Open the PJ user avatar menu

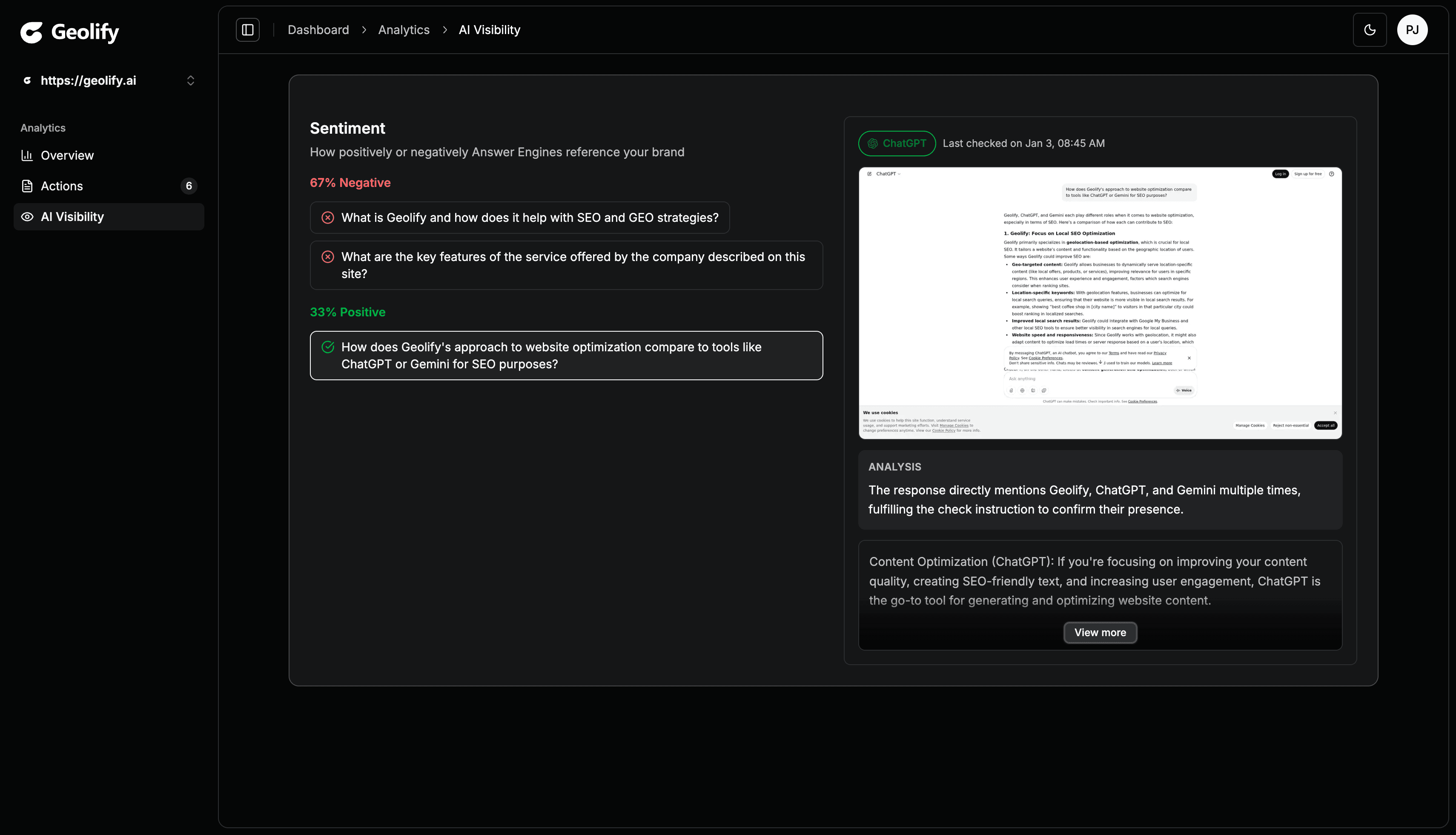pos(1412,30)
